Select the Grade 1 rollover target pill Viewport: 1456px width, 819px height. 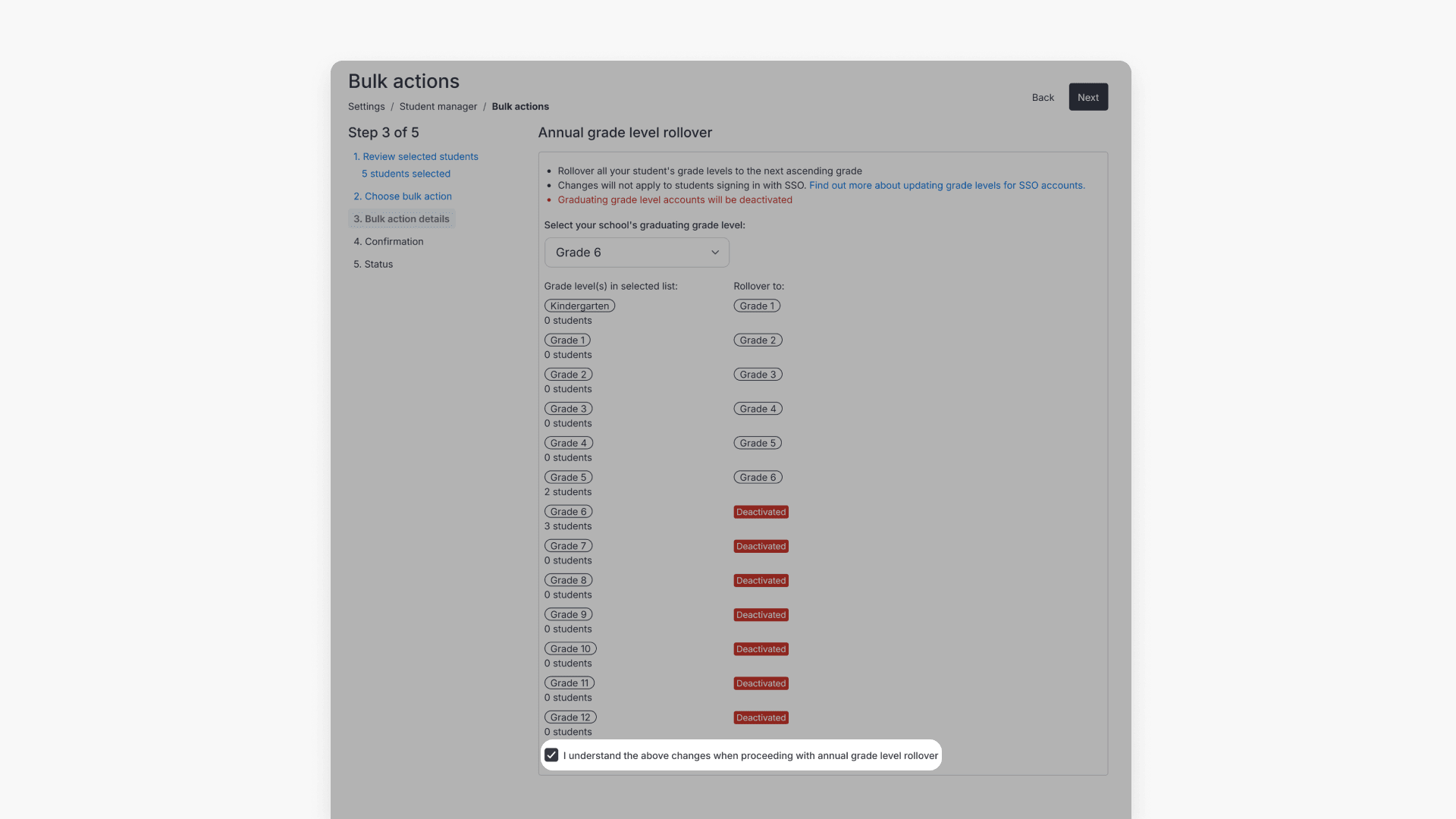click(x=757, y=306)
